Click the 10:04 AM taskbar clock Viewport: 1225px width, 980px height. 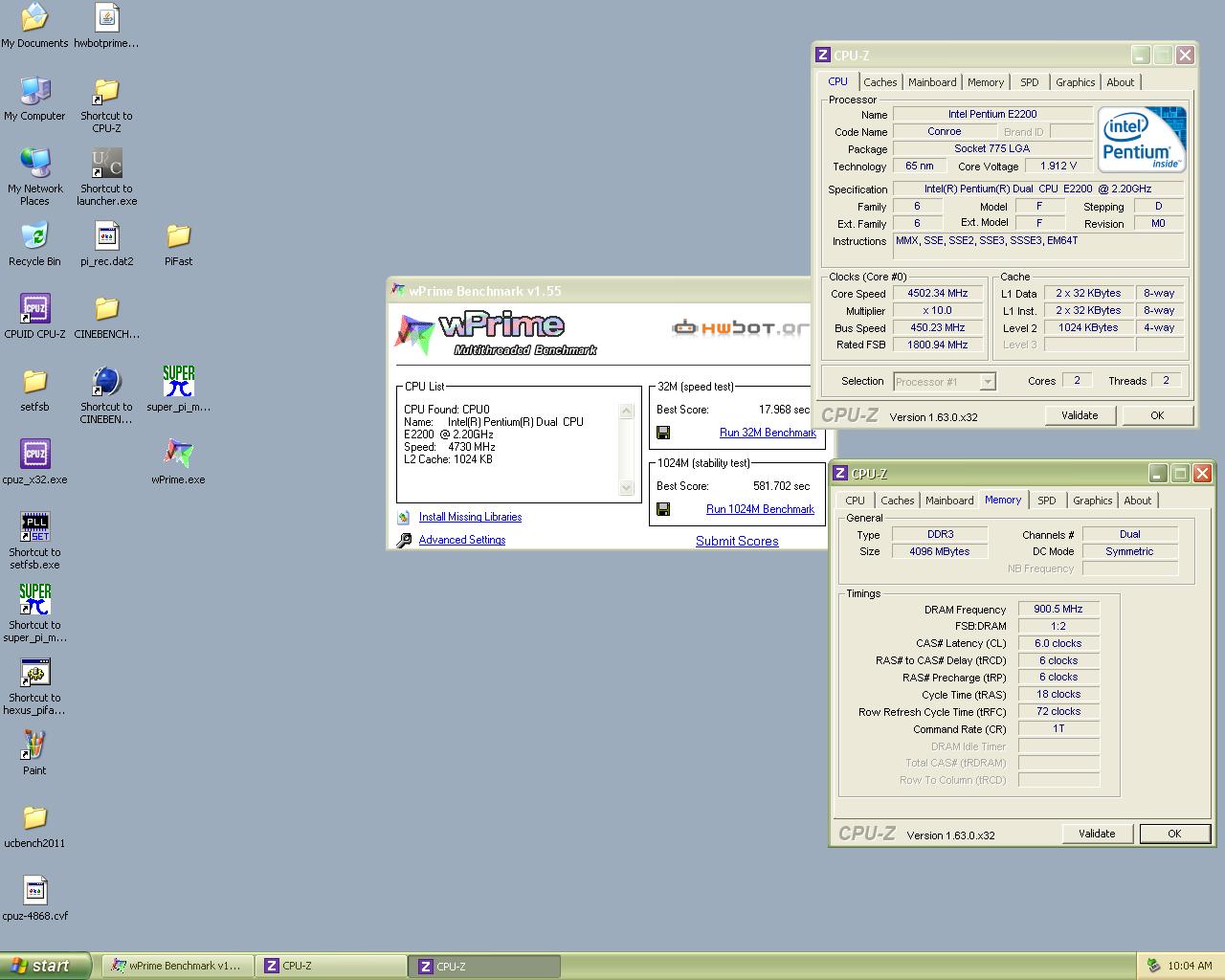coord(1190,966)
